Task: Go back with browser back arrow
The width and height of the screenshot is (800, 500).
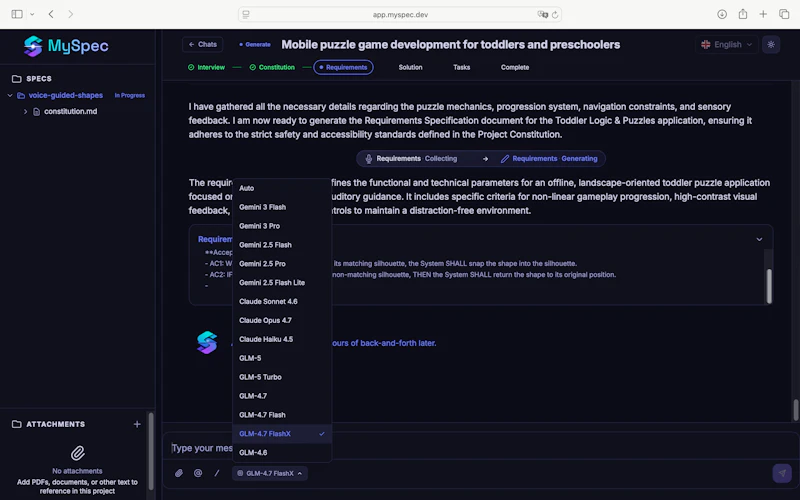Action: [x=51, y=14]
